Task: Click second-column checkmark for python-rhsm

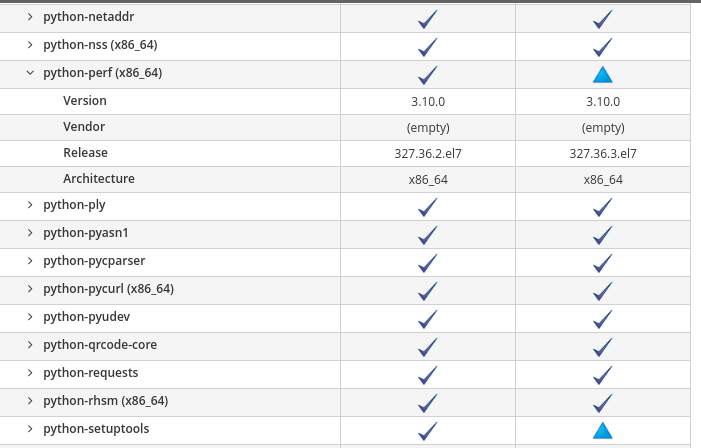Action: 603,403
